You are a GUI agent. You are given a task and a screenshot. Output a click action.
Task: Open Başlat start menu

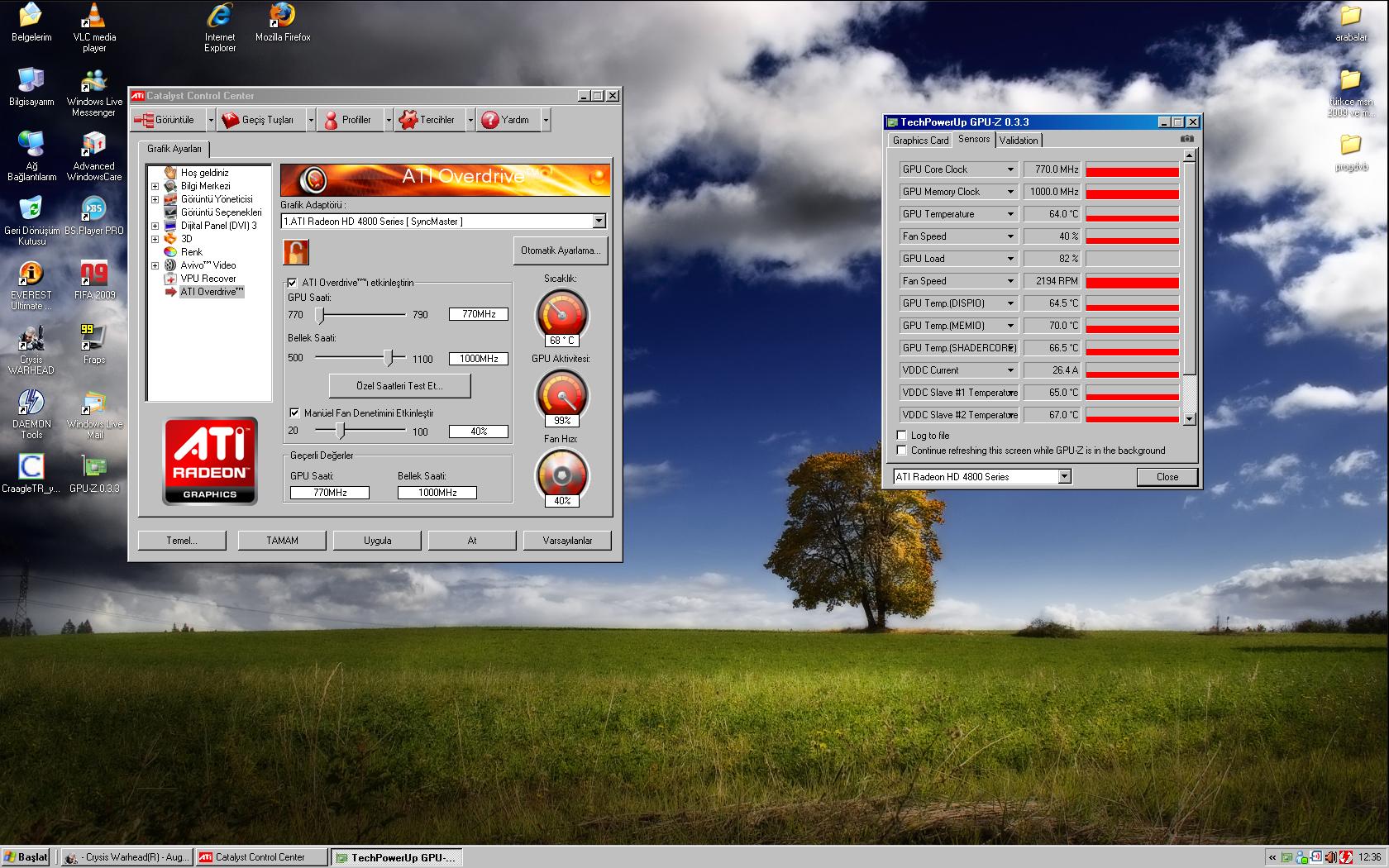(x=26, y=857)
